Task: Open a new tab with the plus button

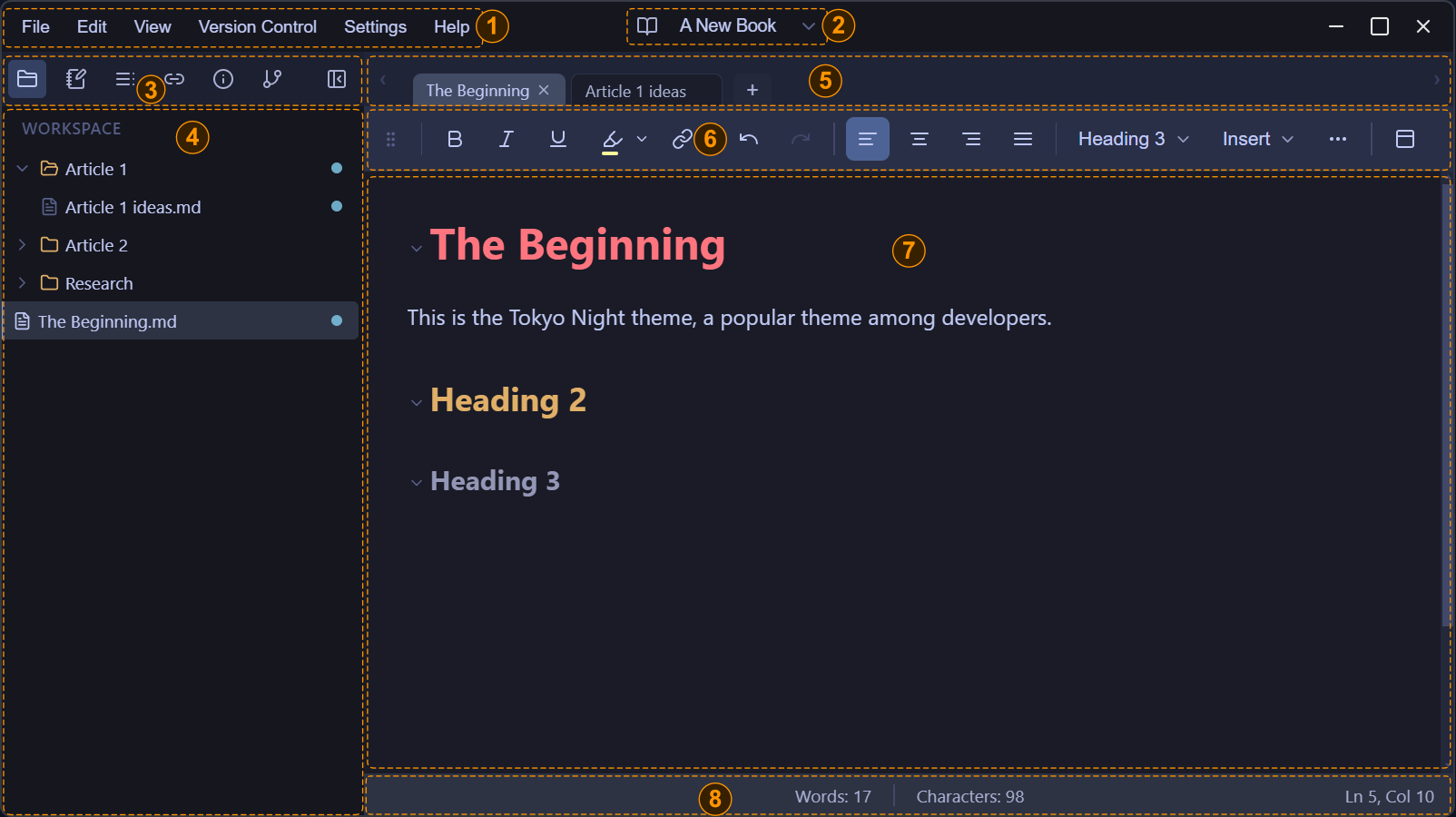Action: 753,90
